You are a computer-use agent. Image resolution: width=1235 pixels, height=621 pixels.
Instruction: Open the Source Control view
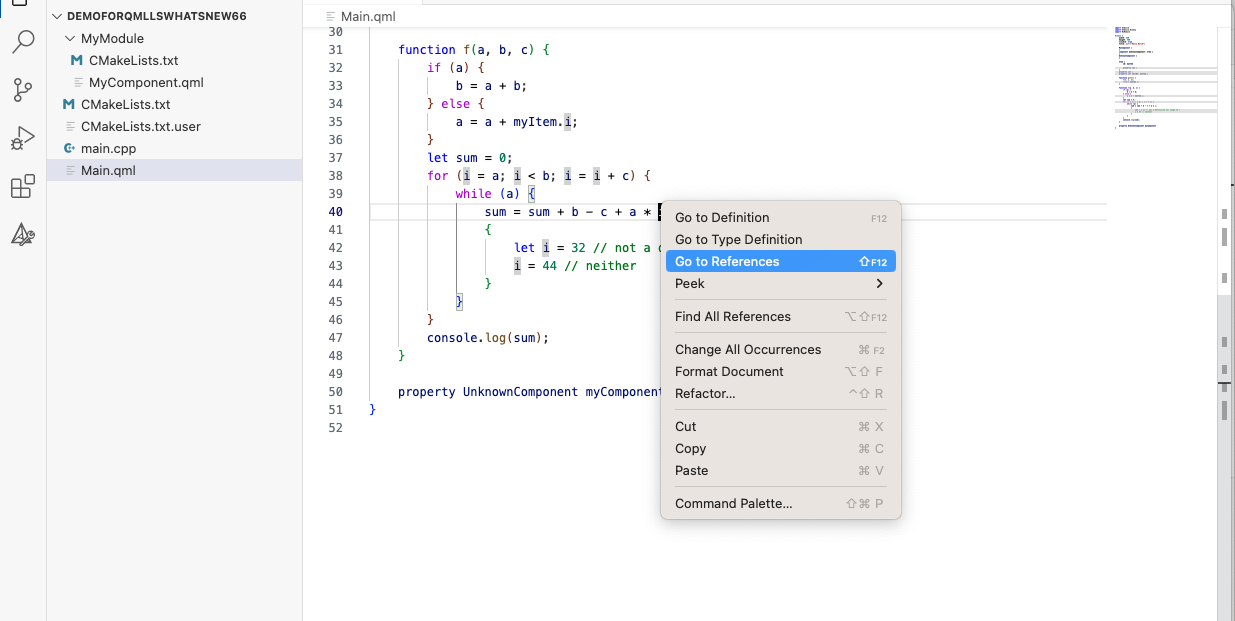[x=23, y=90]
